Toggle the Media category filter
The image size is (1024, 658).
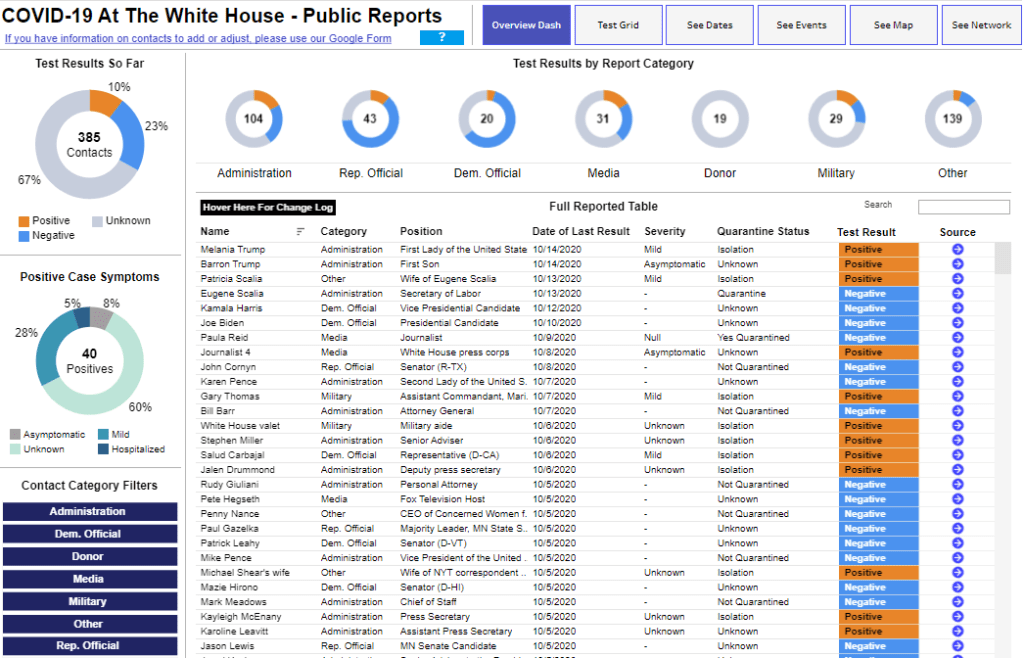pyautogui.click(x=89, y=578)
